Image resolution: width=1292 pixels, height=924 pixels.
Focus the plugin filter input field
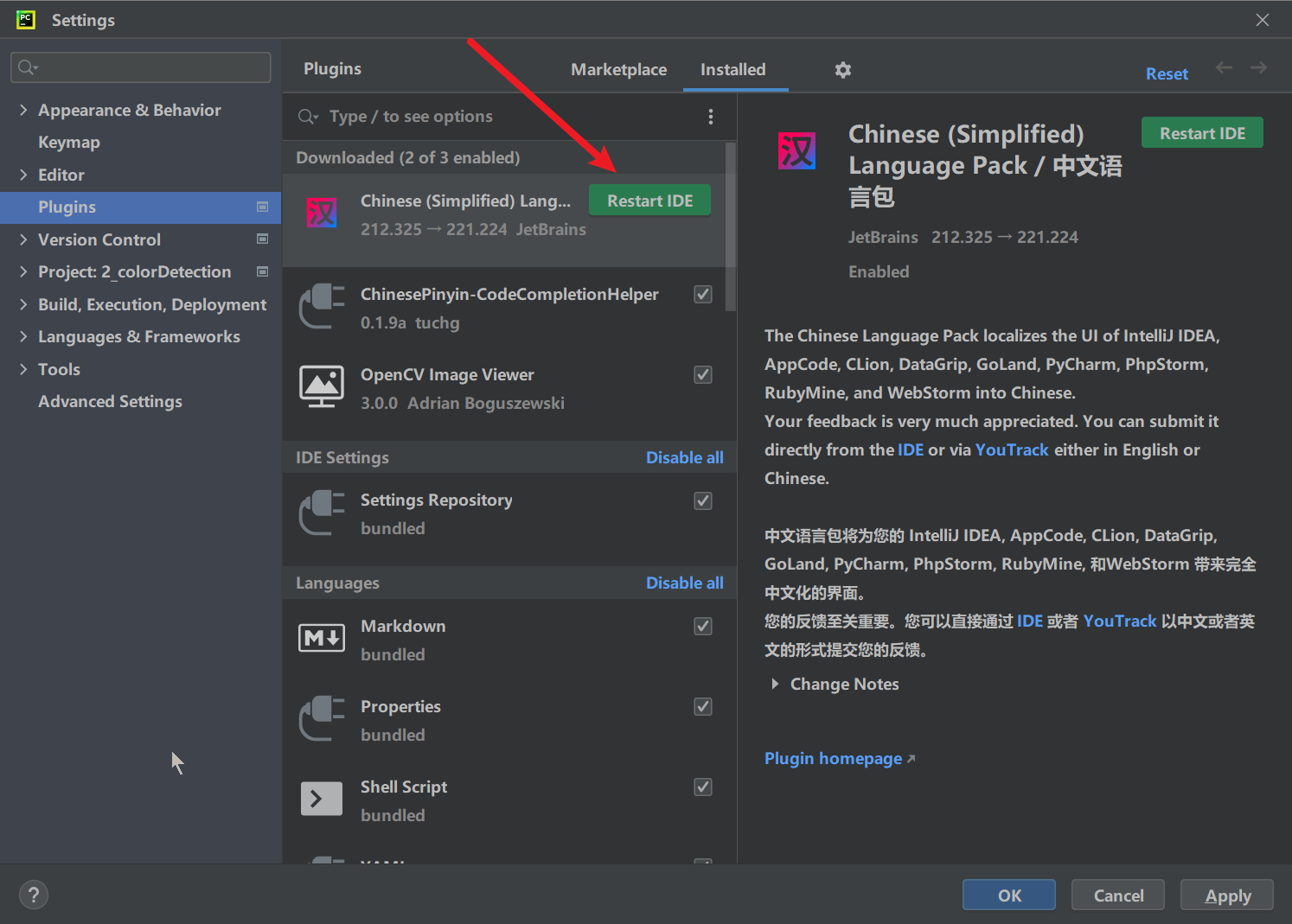click(510, 117)
